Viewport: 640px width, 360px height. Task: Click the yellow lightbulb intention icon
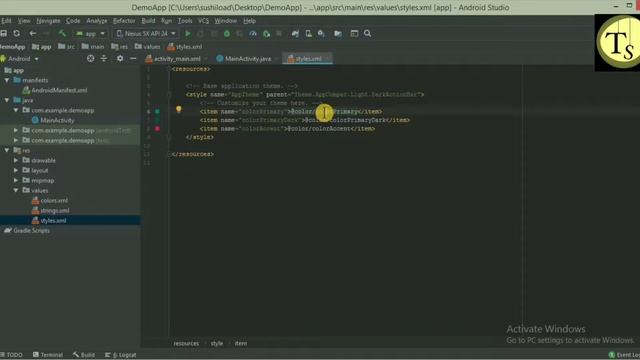(179, 109)
